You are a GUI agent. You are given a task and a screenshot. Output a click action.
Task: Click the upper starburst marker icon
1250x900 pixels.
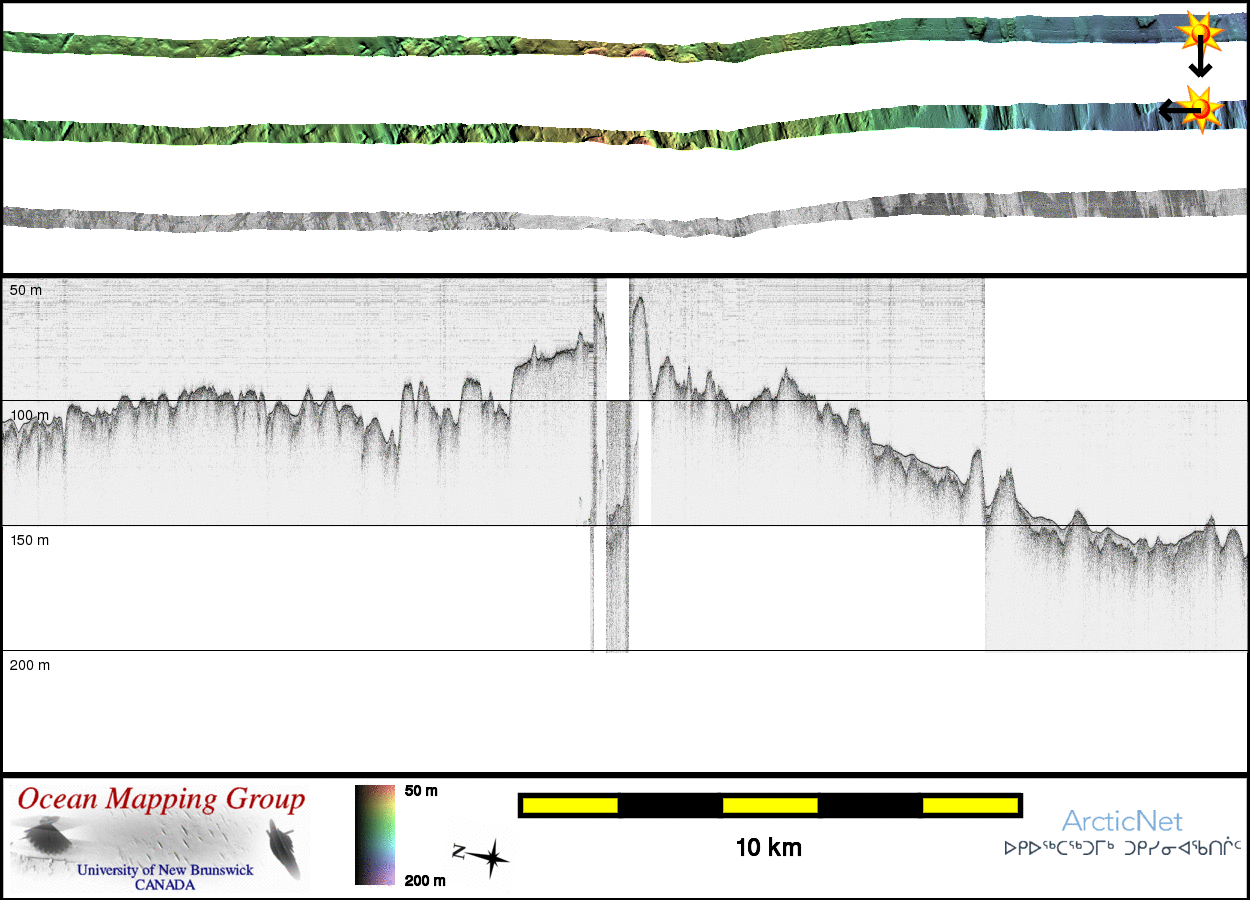(1199, 33)
